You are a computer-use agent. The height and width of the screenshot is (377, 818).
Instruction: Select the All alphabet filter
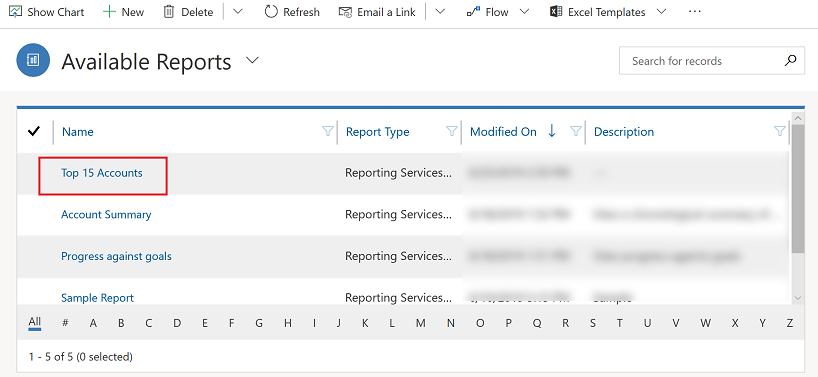pyautogui.click(x=34, y=322)
